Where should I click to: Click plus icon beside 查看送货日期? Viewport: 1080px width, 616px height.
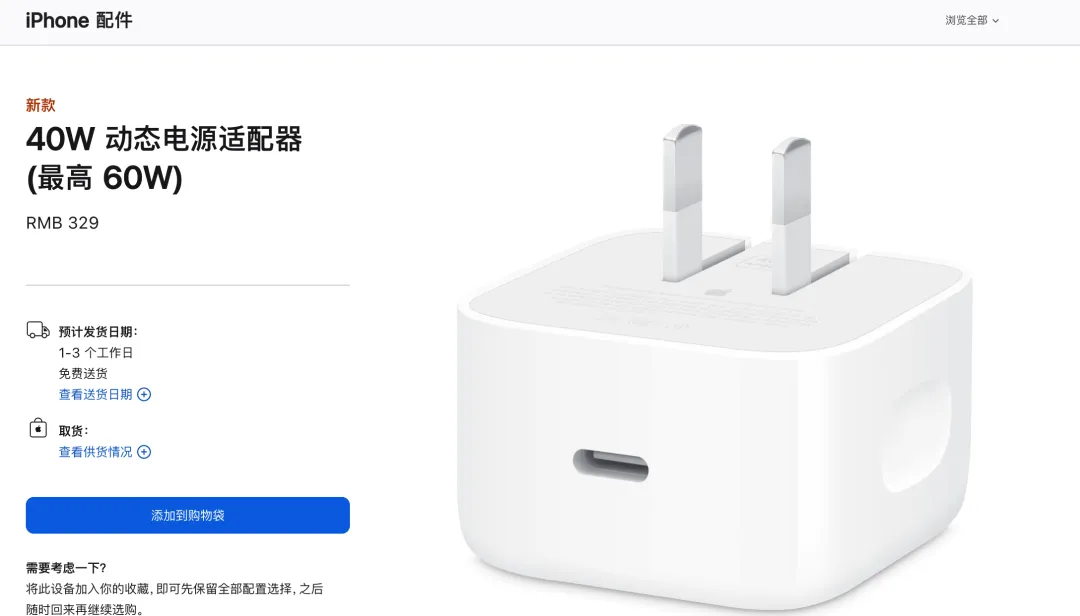pyautogui.click(x=144, y=394)
